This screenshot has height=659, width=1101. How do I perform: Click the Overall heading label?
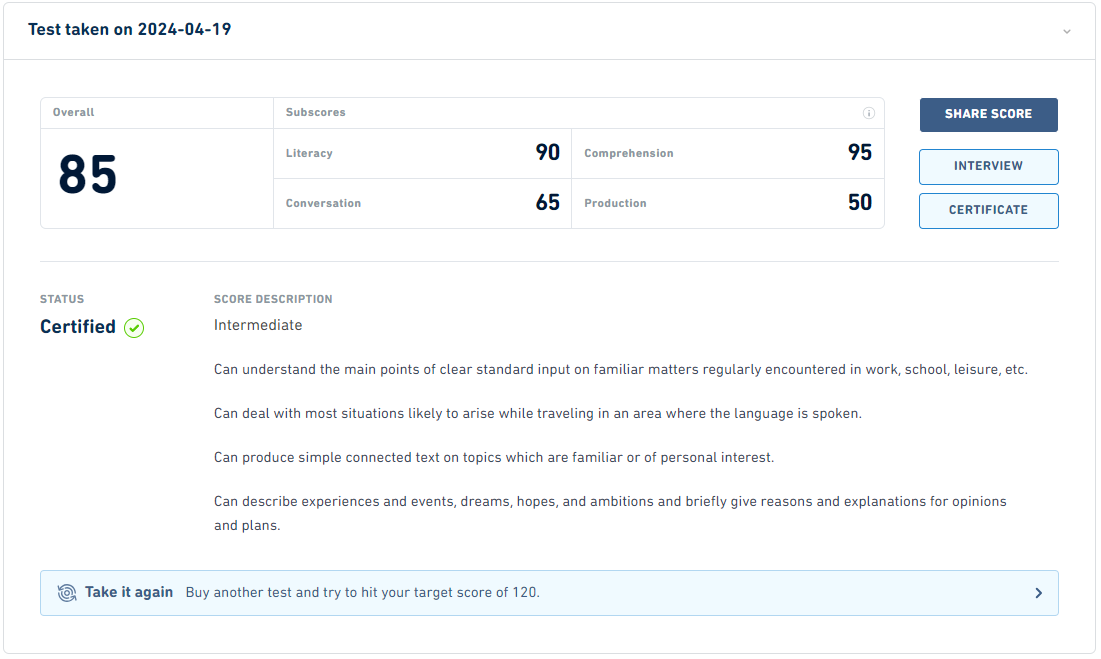(74, 112)
